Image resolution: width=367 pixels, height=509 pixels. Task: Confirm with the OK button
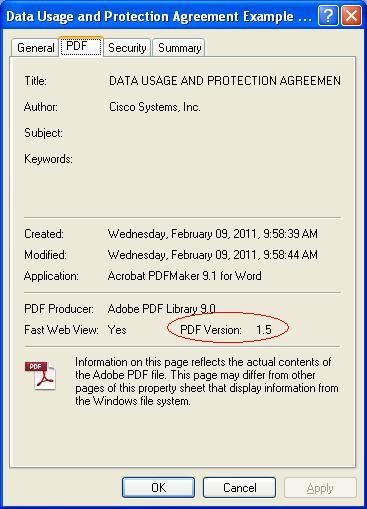(158, 487)
